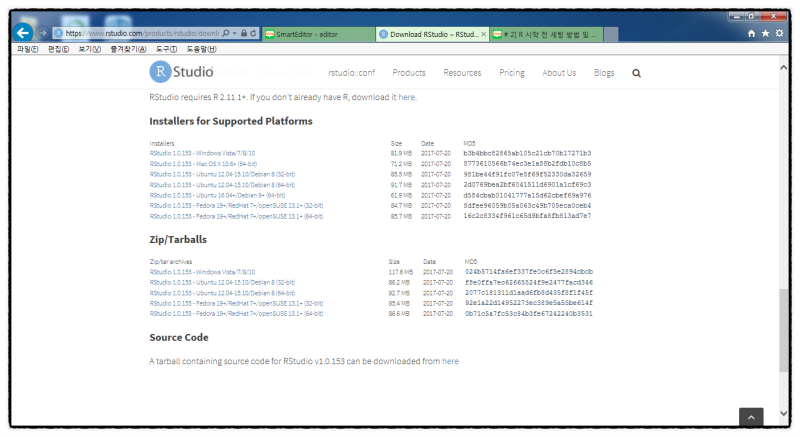Click the source code 'here' link
This screenshot has width=800, height=437.
[x=450, y=361]
